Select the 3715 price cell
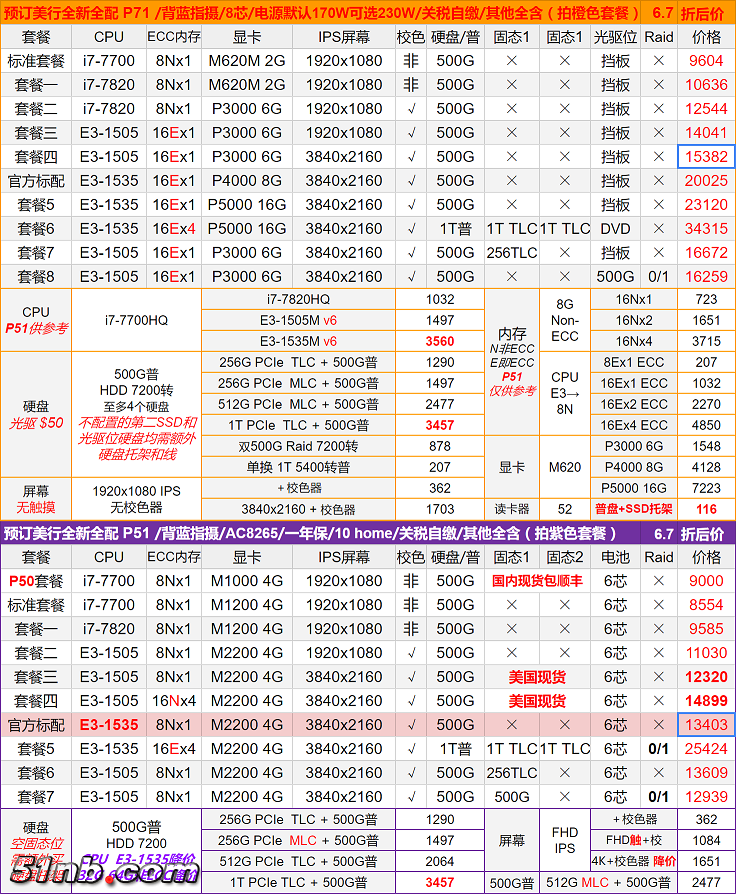736x894 pixels. click(x=706, y=342)
